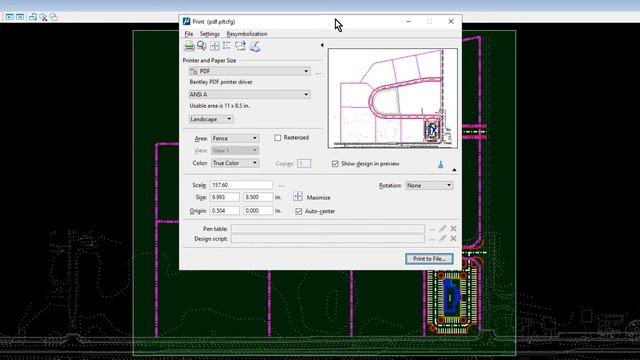This screenshot has width=640, height=360.
Task: Collapse the preview with the left arrow
Action: pos(322,45)
